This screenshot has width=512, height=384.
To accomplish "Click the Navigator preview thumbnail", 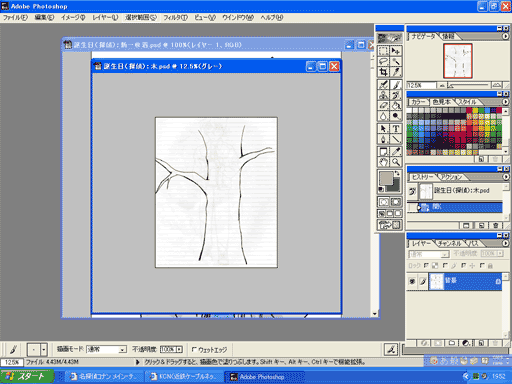I will click(x=458, y=61).
